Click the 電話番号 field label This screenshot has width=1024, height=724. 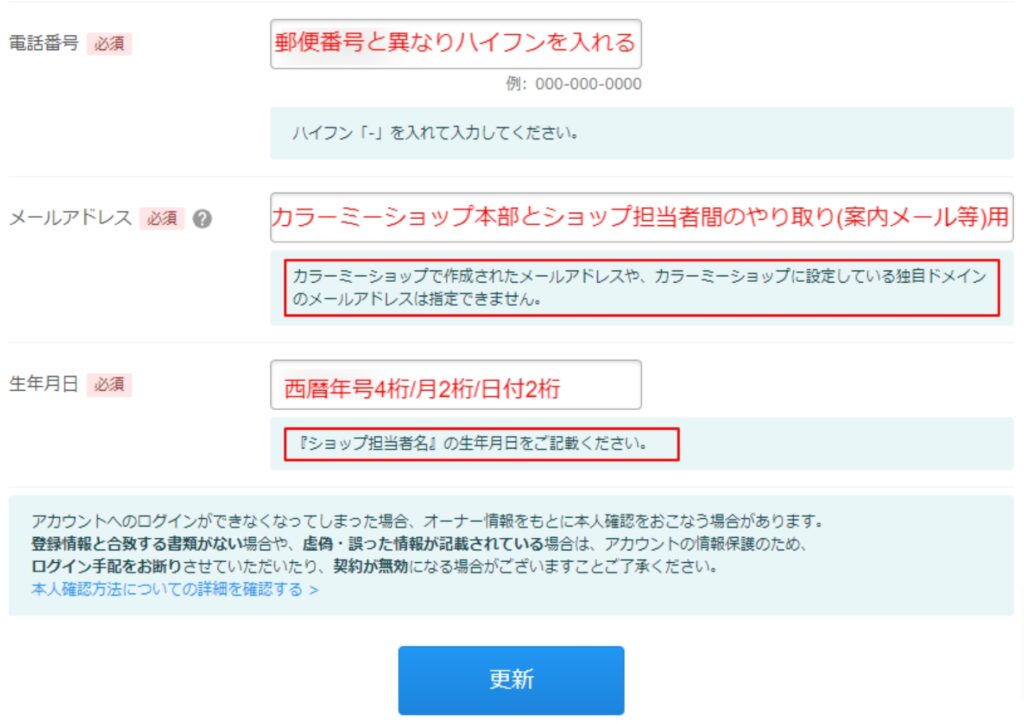pos(43,44)
